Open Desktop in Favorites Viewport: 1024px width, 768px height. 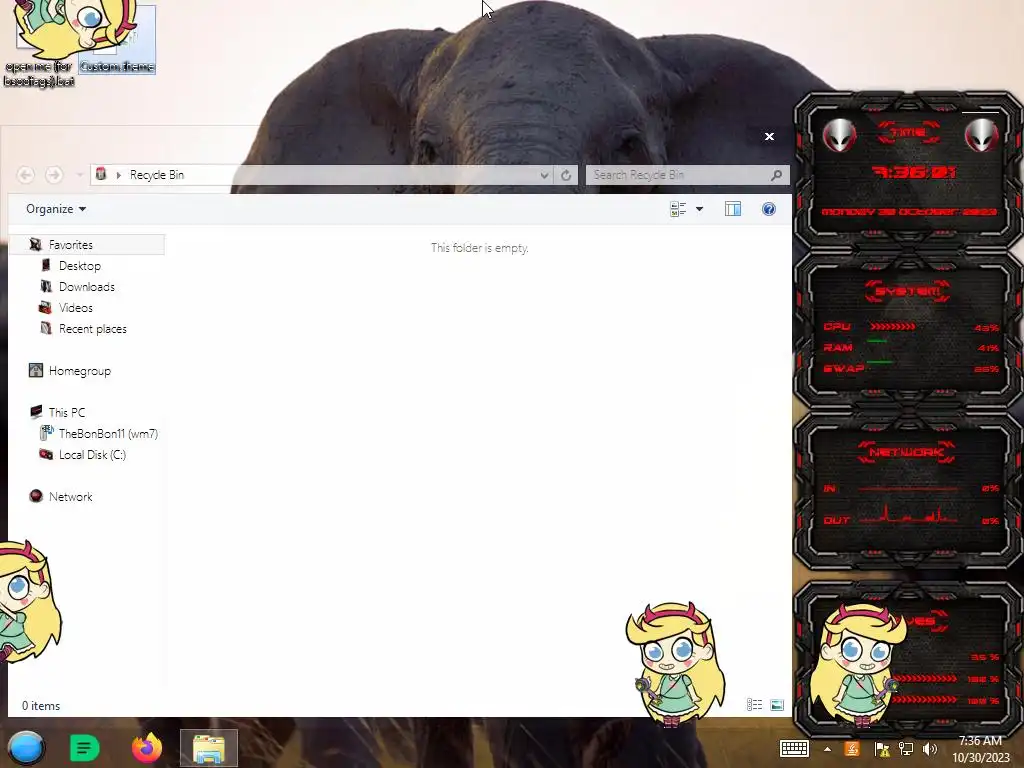click(x=80, y=266)
